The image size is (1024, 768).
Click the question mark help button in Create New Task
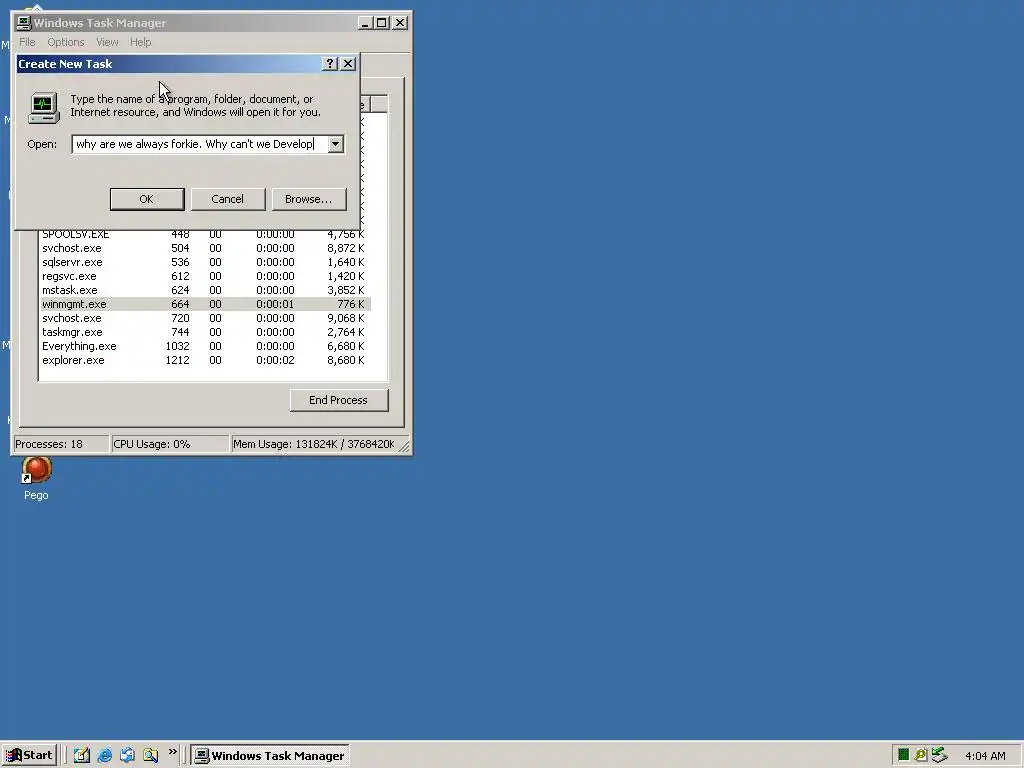tap(330, 63)
